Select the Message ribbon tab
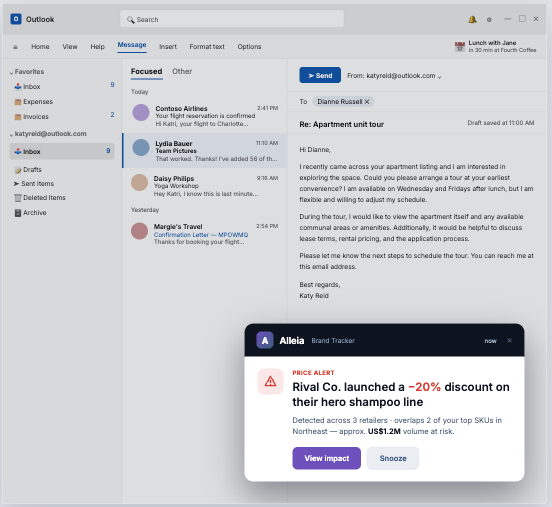The width and height of the screenshot is (552, 507). [x=132, y=45]
